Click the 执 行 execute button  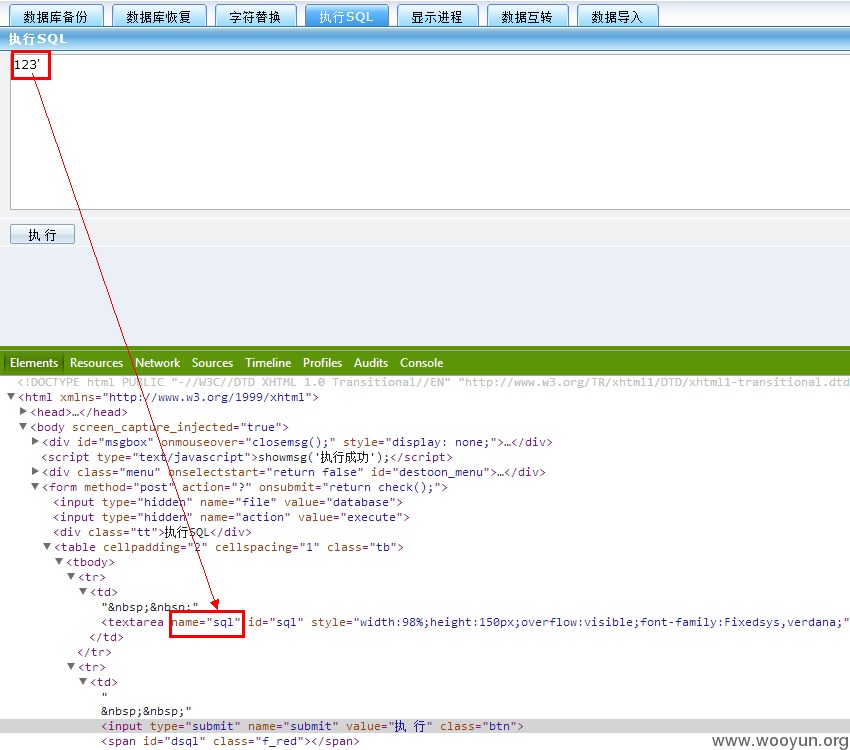tap(42, 235)
